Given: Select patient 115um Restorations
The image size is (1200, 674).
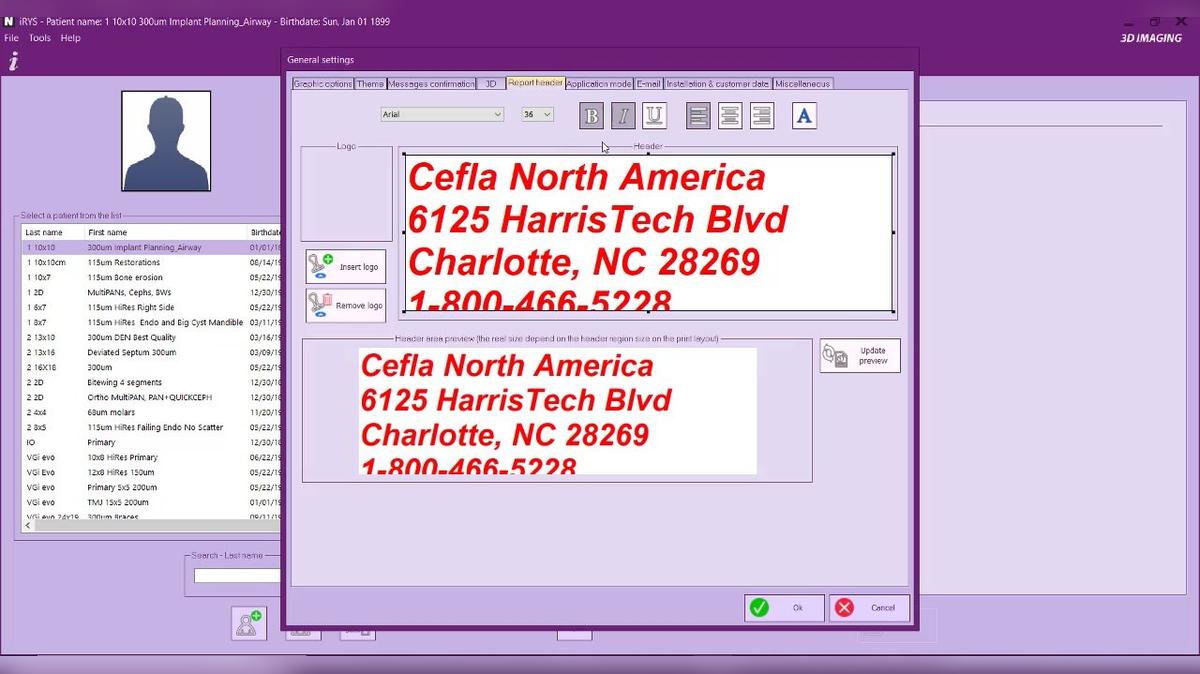Looking at the screenshot, I should [x=152, y=262].
